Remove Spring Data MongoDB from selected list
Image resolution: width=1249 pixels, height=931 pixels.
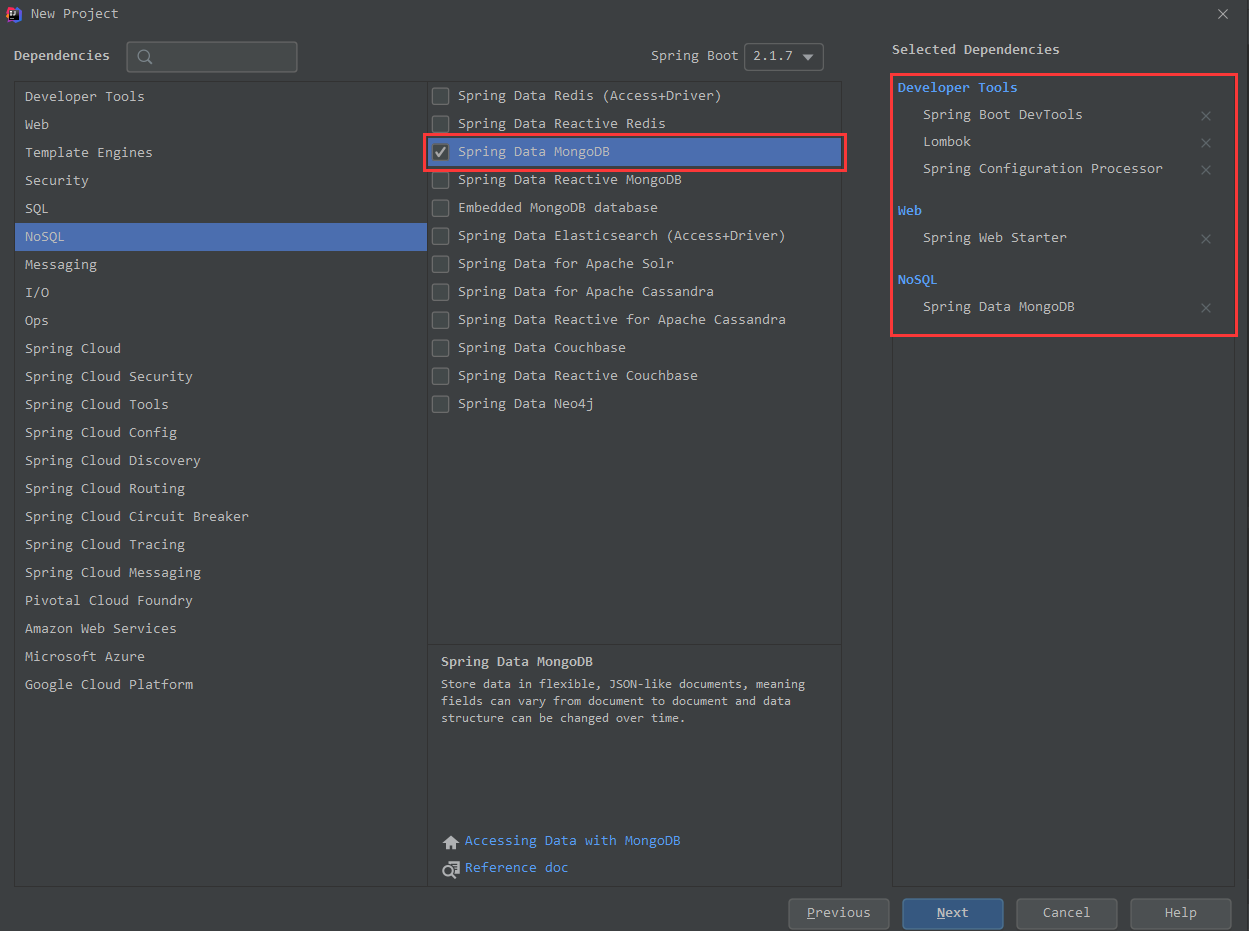click(x=1206, y=308)
